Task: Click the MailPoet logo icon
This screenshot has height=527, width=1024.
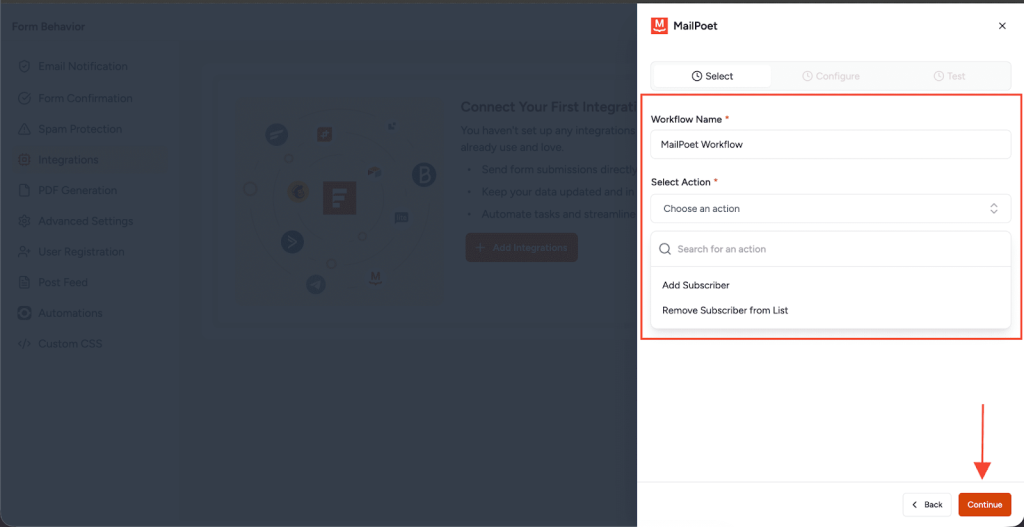Action: pos(659,26)
